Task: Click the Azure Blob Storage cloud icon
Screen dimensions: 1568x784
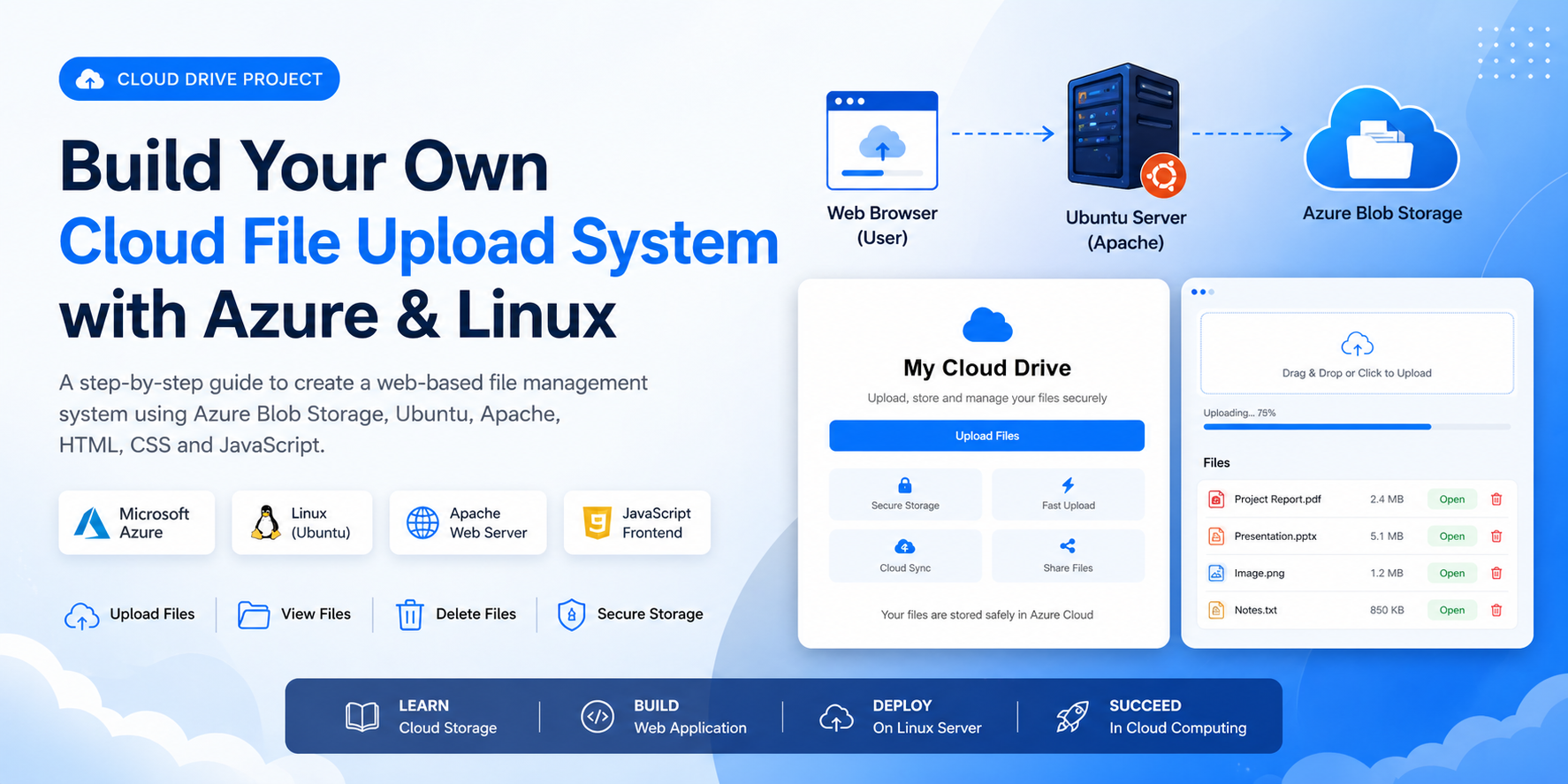Action: tap(1382, 139)
